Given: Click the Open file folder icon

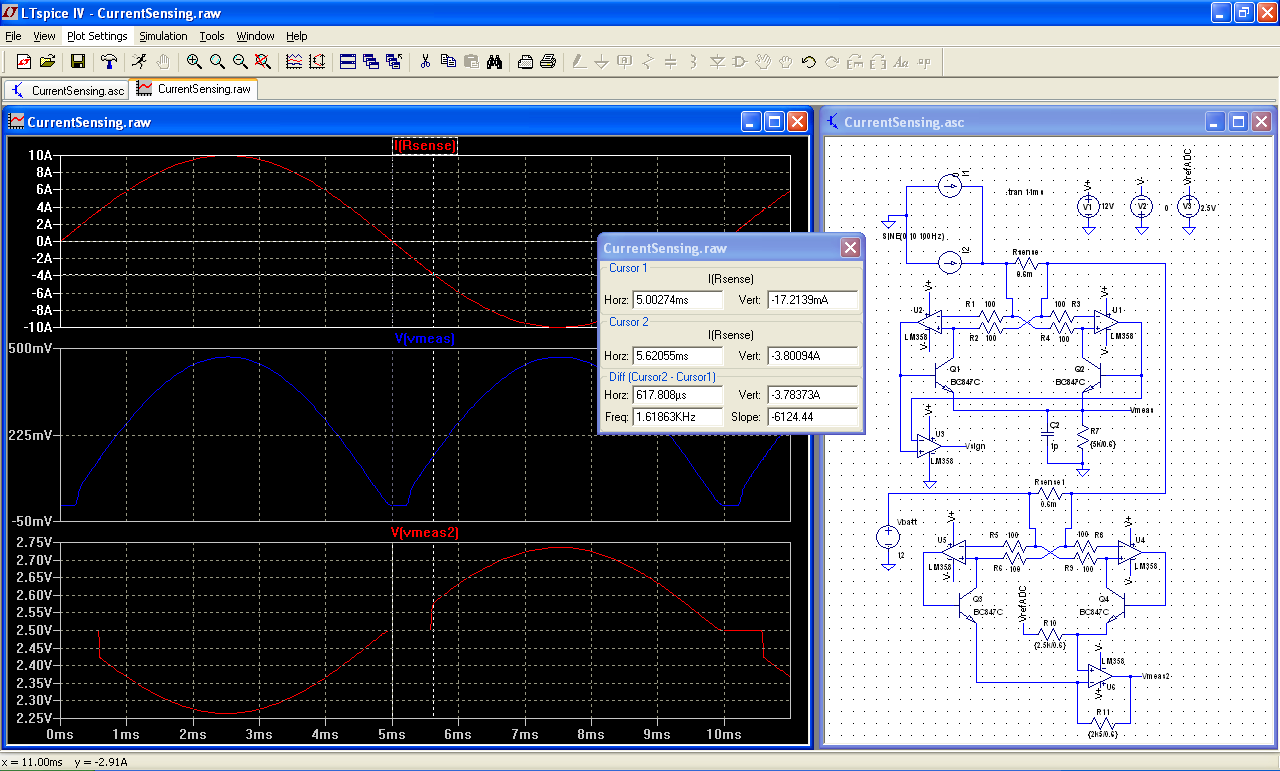Looking at the screenshot, I should point(47,62).
